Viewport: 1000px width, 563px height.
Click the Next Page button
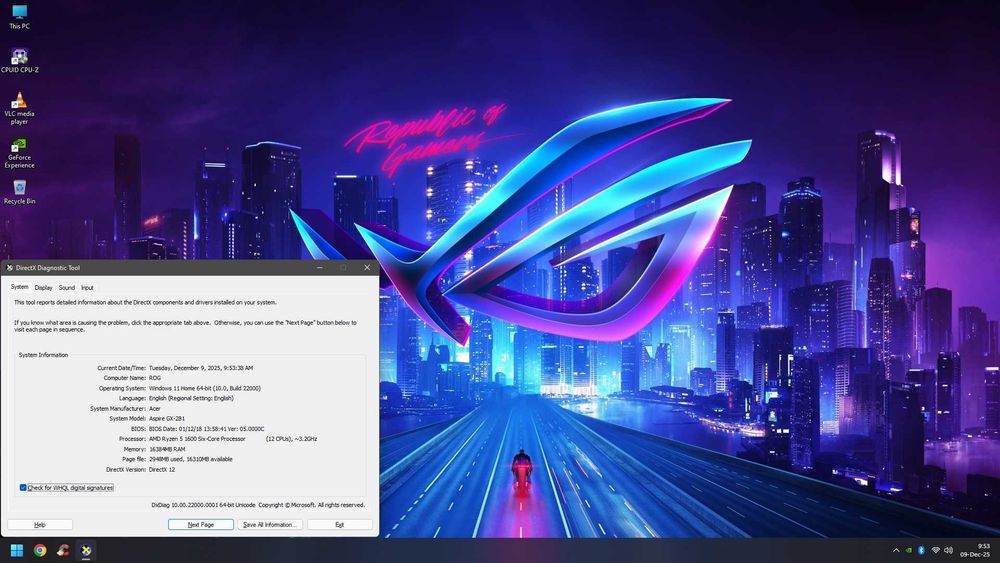pyautogui.click(x=201, y=525)
